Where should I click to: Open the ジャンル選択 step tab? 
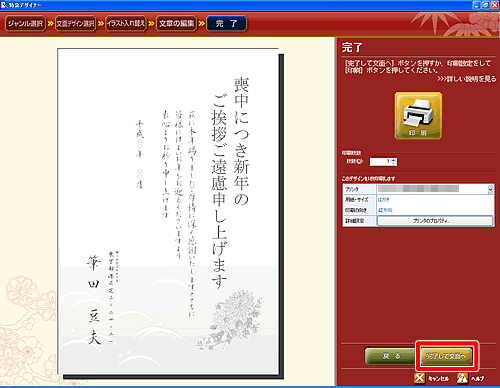point(25,24)
